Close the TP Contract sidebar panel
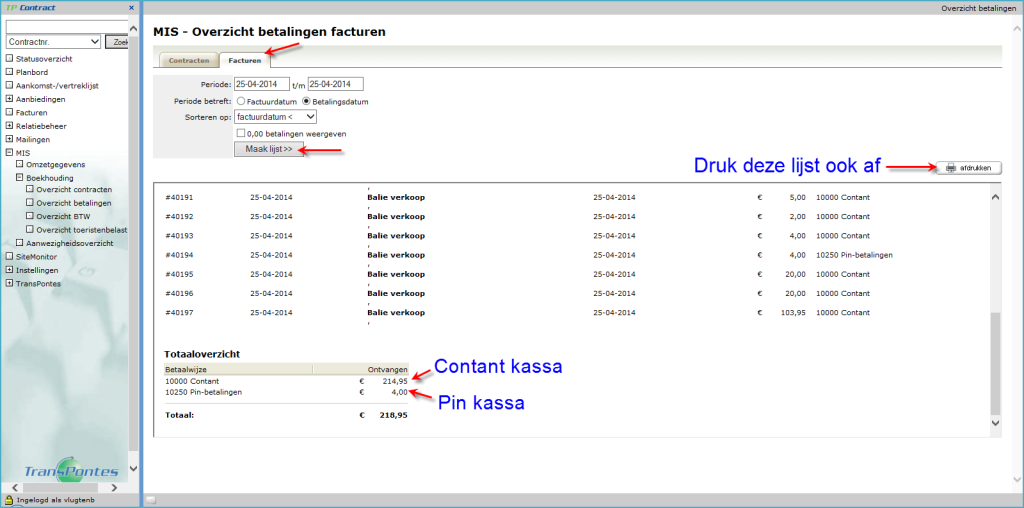 (131, 8)
